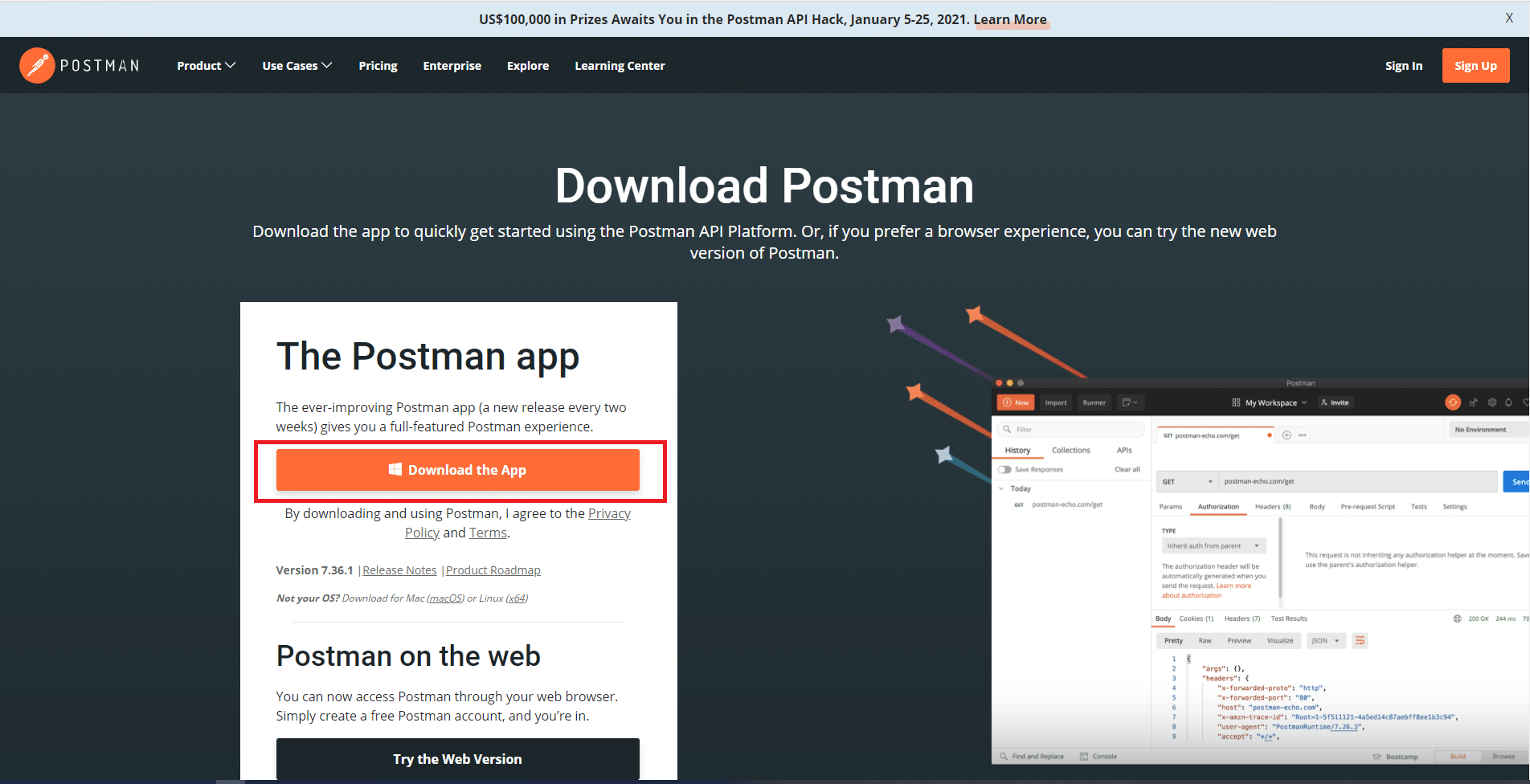Image resolution: width=1530 pixels, height=784 pixels.
Task: Download for Mac via macOS link
Action: pos(445,598)
